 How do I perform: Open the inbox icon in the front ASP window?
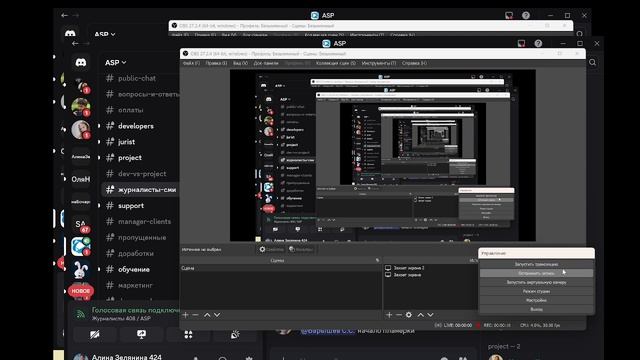[x=521, y=43]
